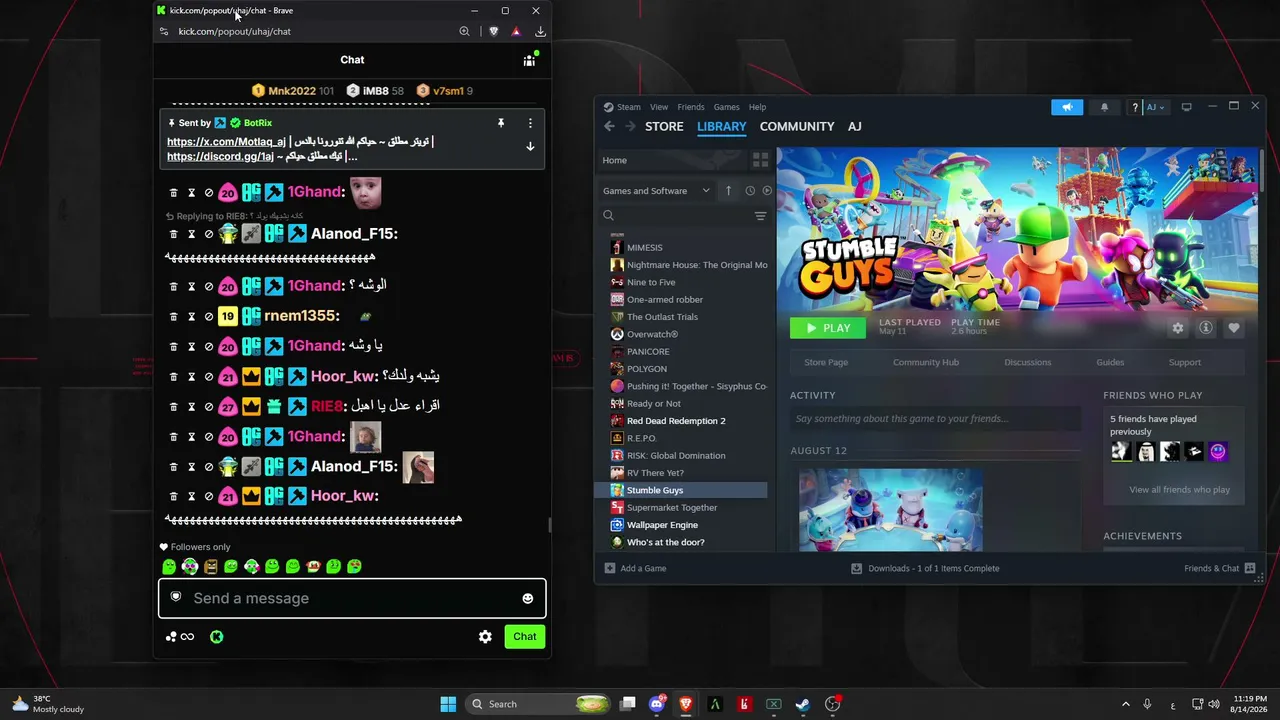This screenshot has height=720, width=1280.
Task: Click View all friends who play
Action: pos(1180,490)
